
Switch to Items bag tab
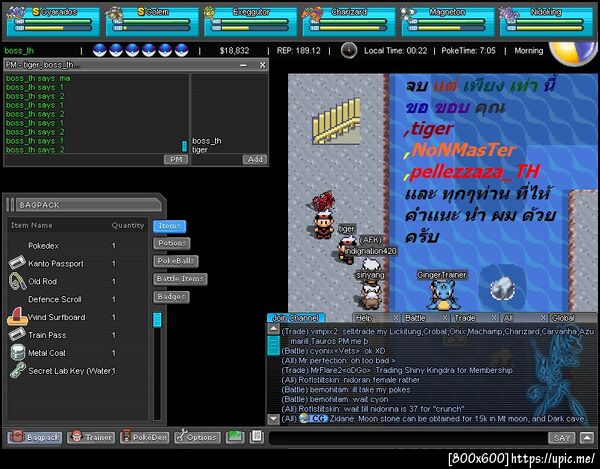170,226
